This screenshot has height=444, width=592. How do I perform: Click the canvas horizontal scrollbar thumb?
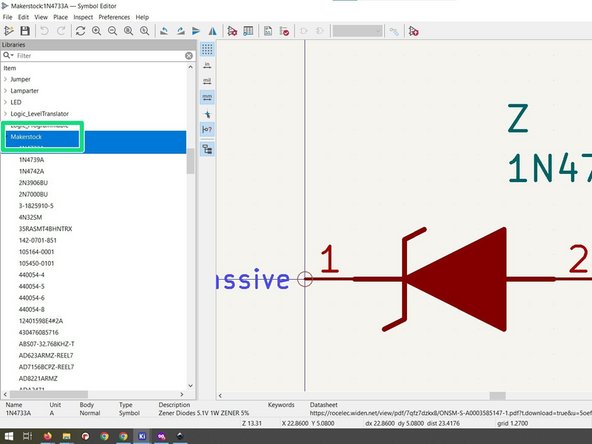498,395
